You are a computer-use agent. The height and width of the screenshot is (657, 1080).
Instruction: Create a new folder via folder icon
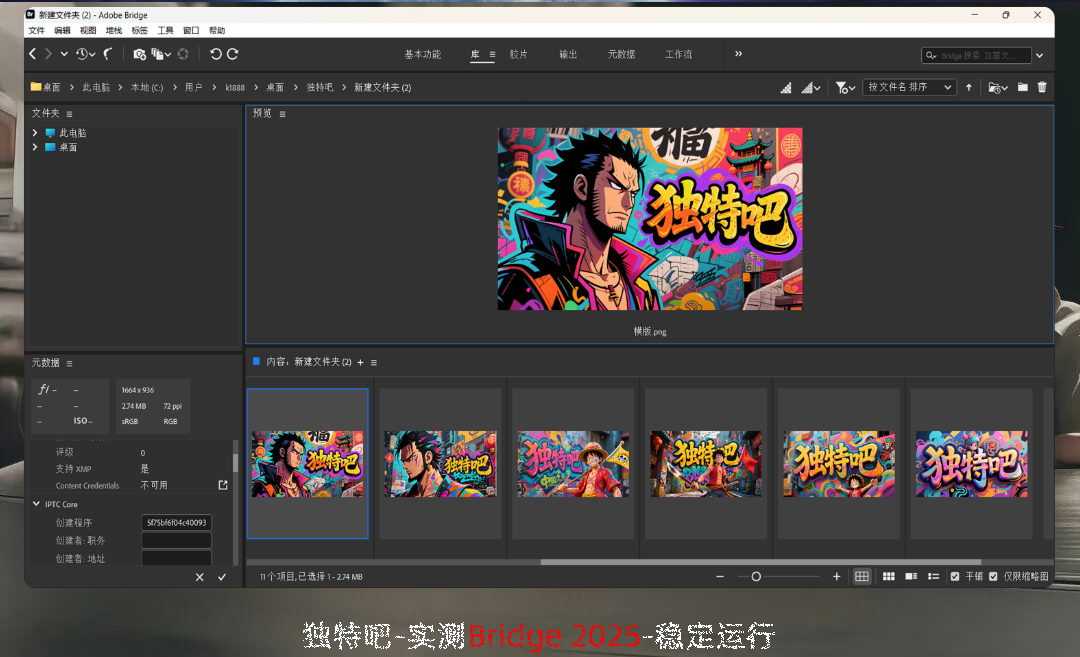pyautogui.click(x=1023, y=87)
